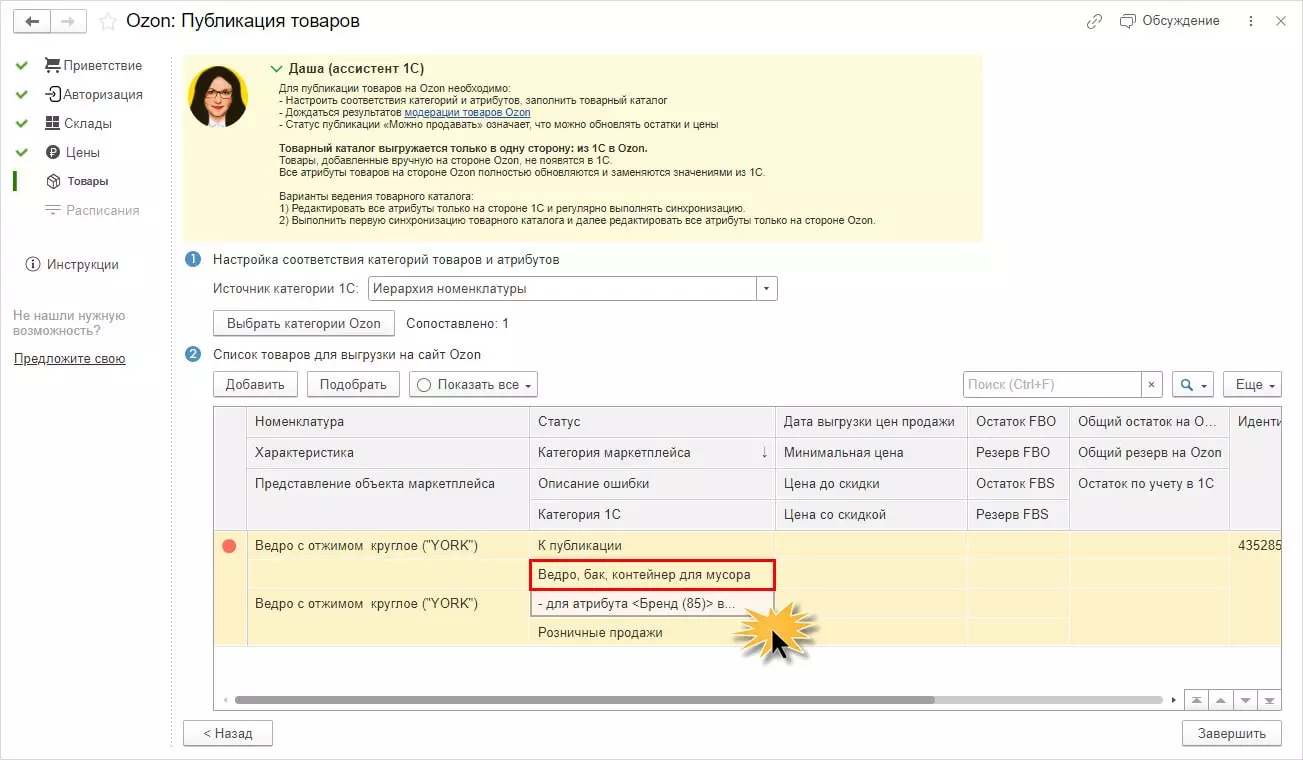1303x760 pixels.
Task: Move down one table row
Action: [x=1245, y=700]
